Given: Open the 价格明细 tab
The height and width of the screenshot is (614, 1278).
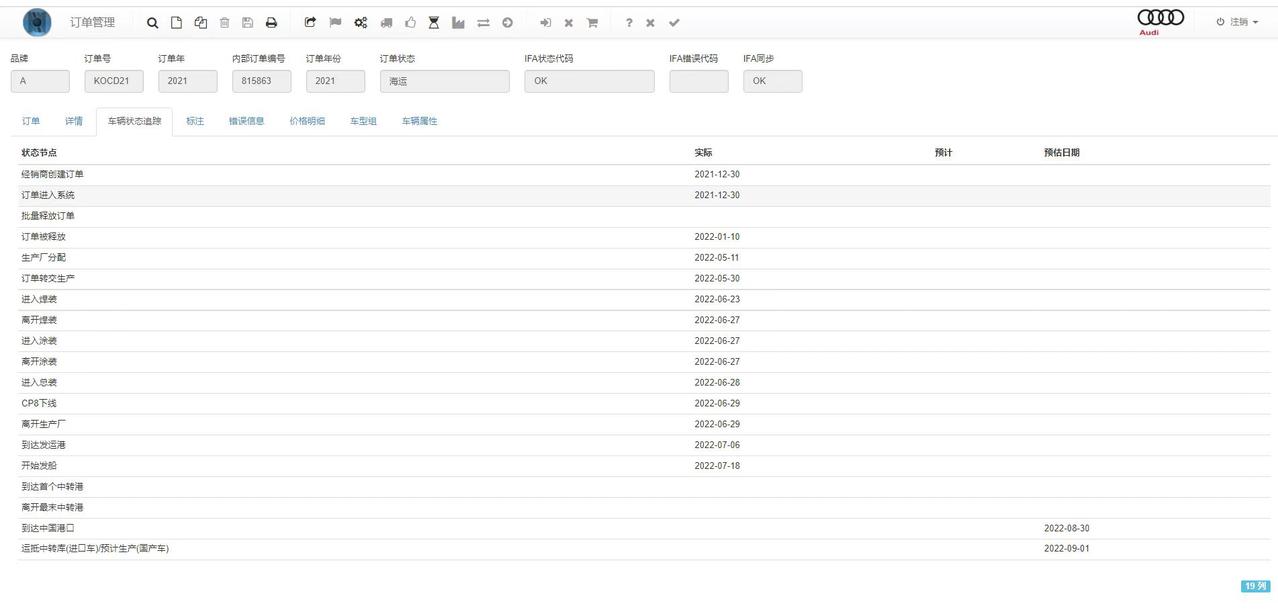Looking at the screenshot, I should (307, 121).
